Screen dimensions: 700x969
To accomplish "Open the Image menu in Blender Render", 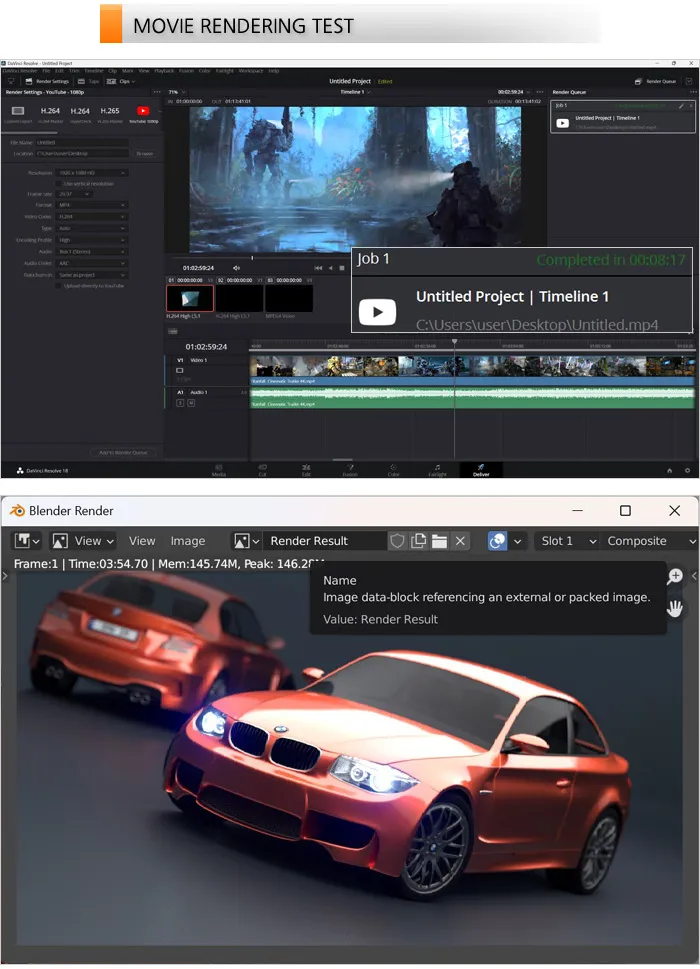I will click(188, 541).
